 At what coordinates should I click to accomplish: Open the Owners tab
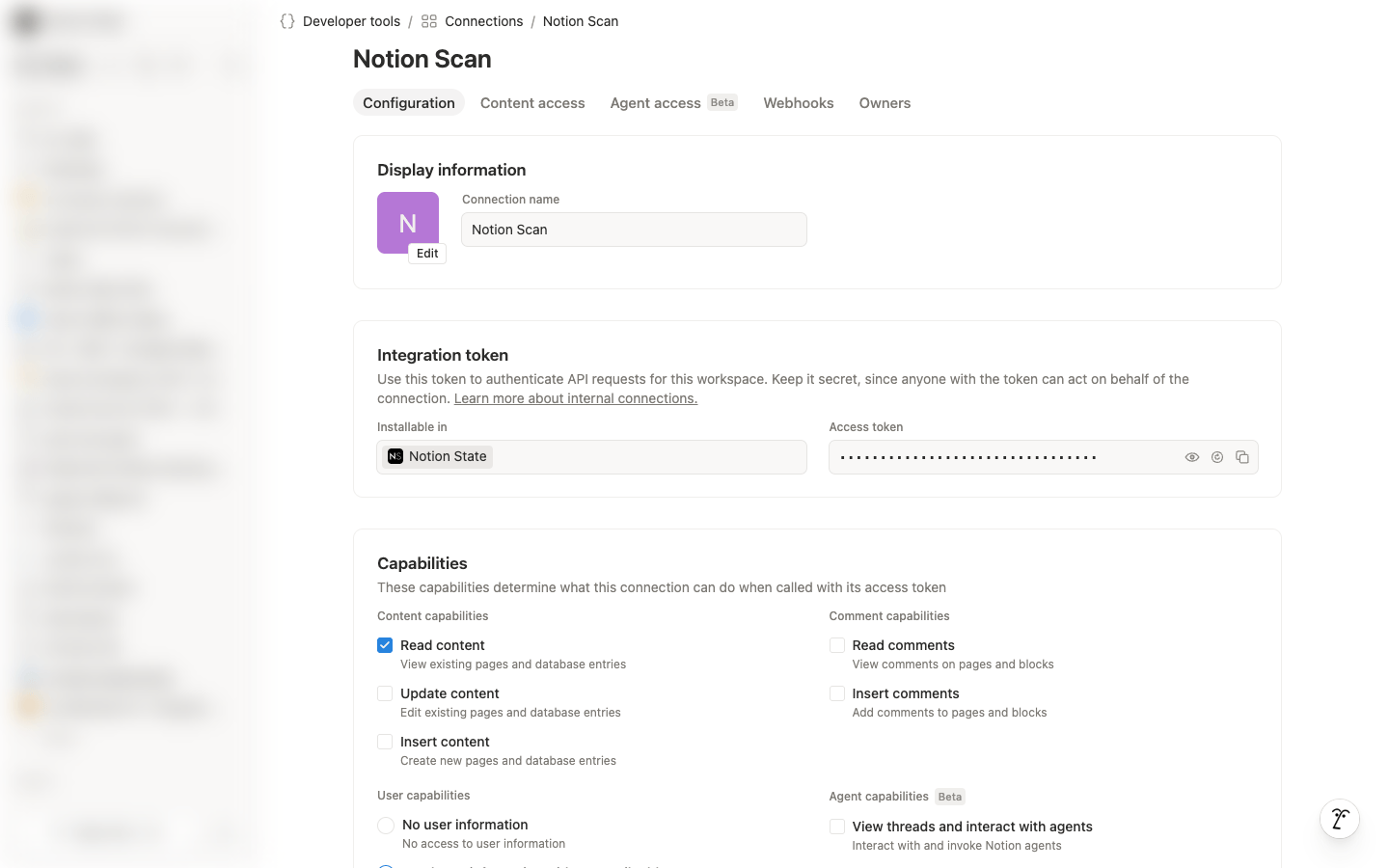pyautogui.click(x=885, y=103)
